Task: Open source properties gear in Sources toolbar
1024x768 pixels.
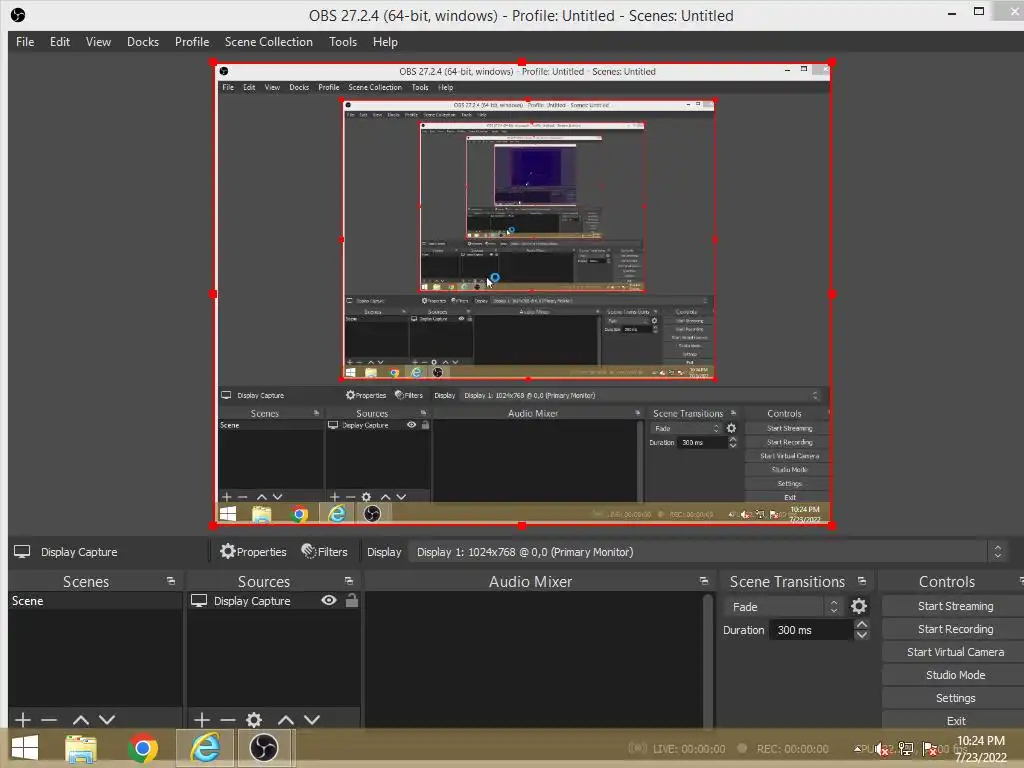Action: point(254,720)
